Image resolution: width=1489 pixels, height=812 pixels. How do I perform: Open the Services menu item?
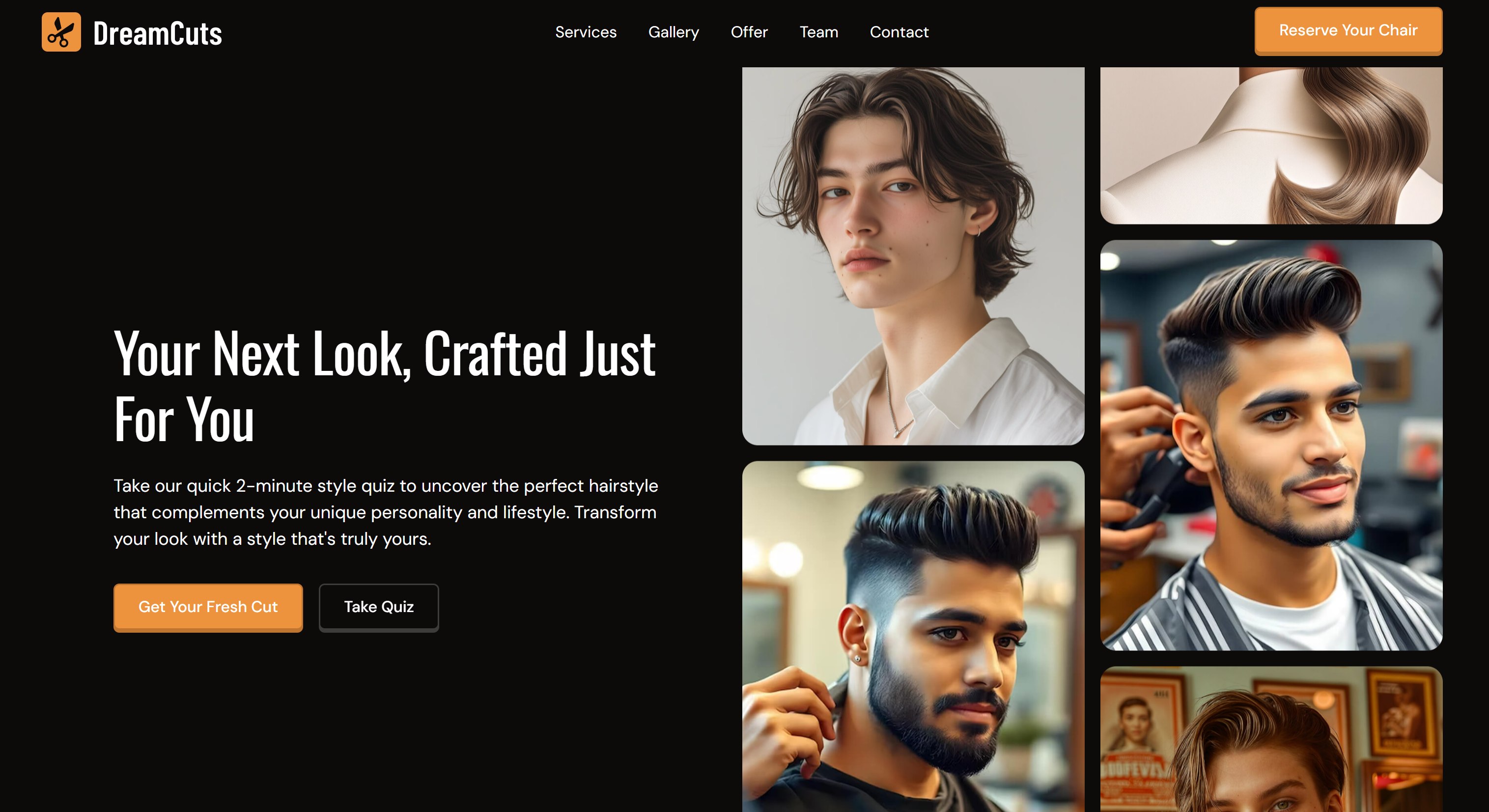point(586,32)
